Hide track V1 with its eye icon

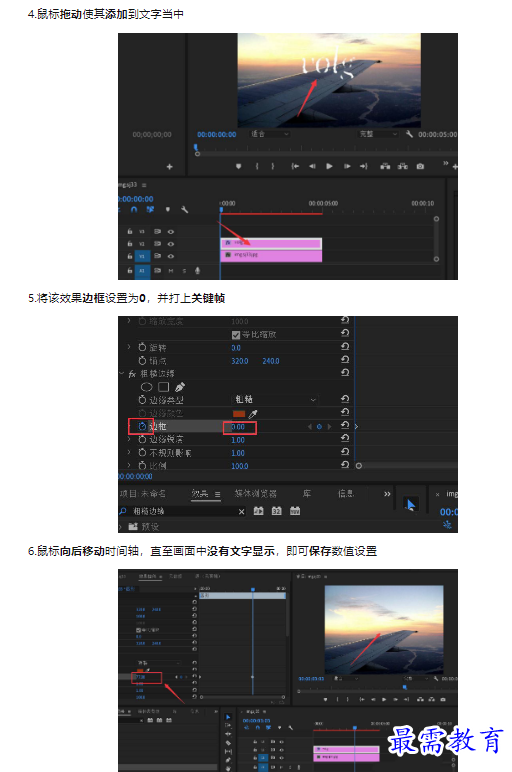pyautogui.click(x=171, y=256)
